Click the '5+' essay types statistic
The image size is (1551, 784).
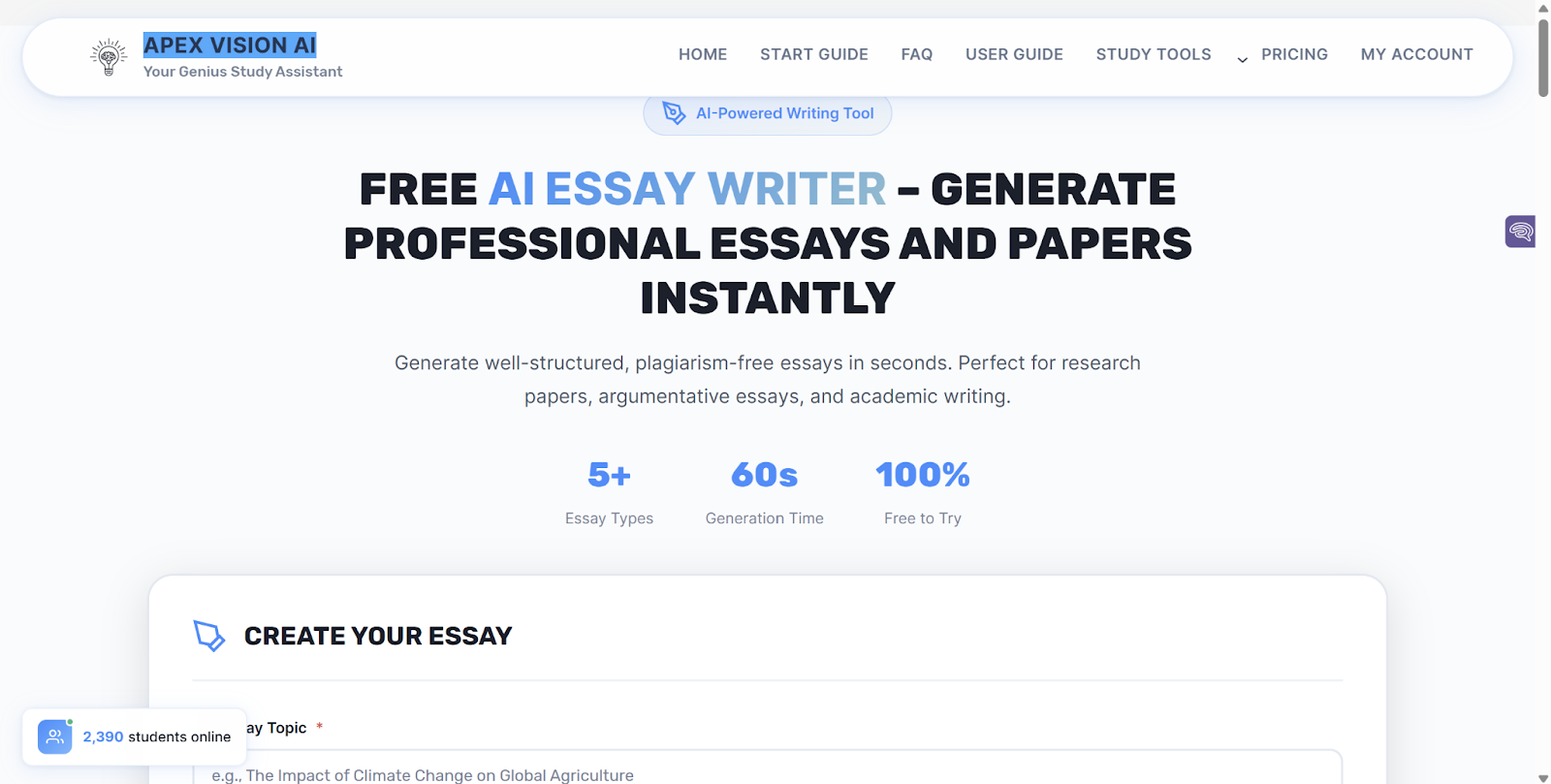coord(609,475)
